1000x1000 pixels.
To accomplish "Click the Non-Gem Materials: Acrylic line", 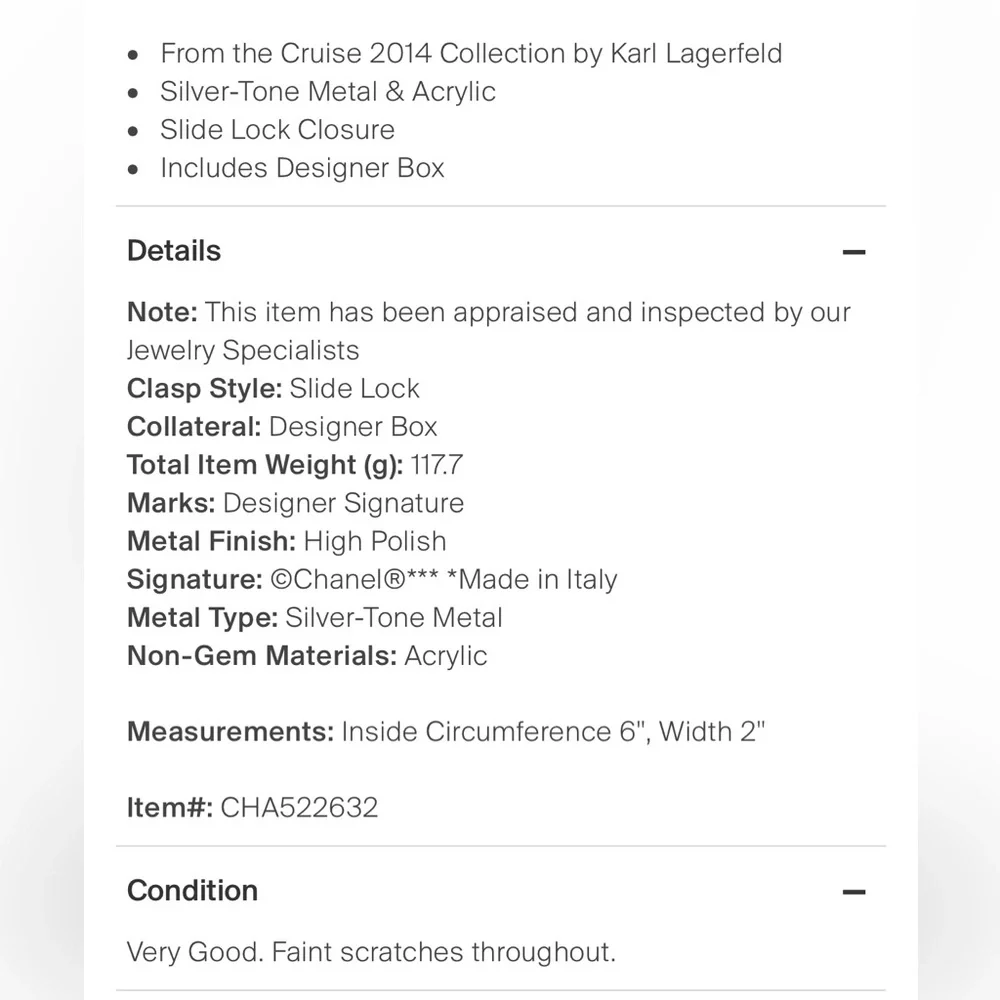I will pos(307,655).
